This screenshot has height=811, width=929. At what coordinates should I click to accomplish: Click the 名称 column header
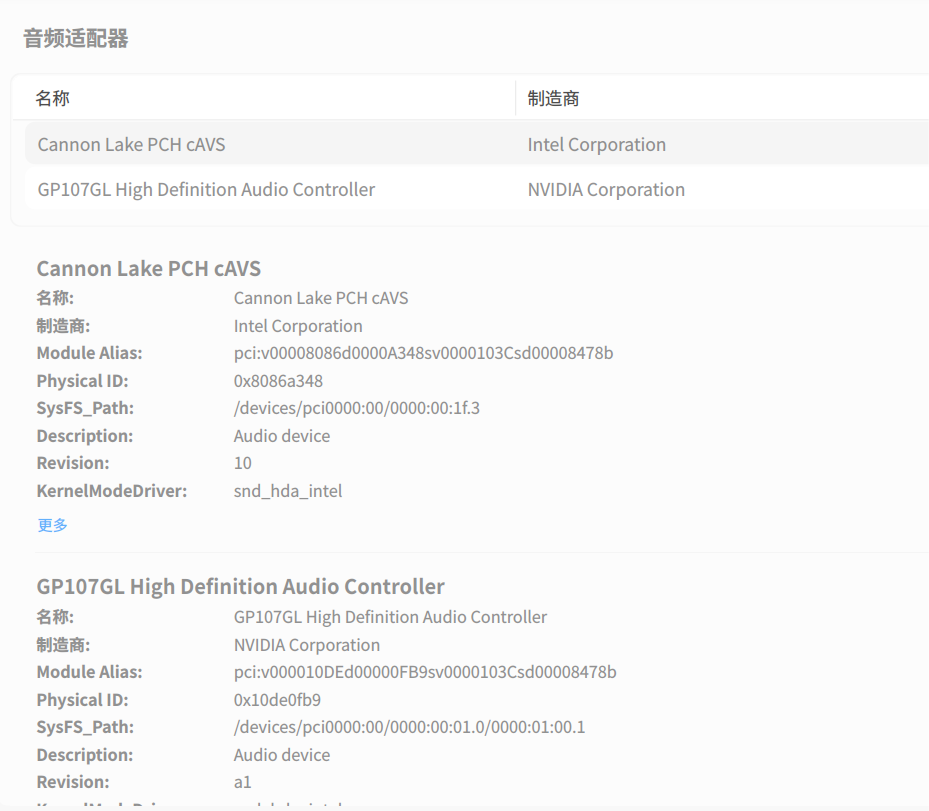53,98
